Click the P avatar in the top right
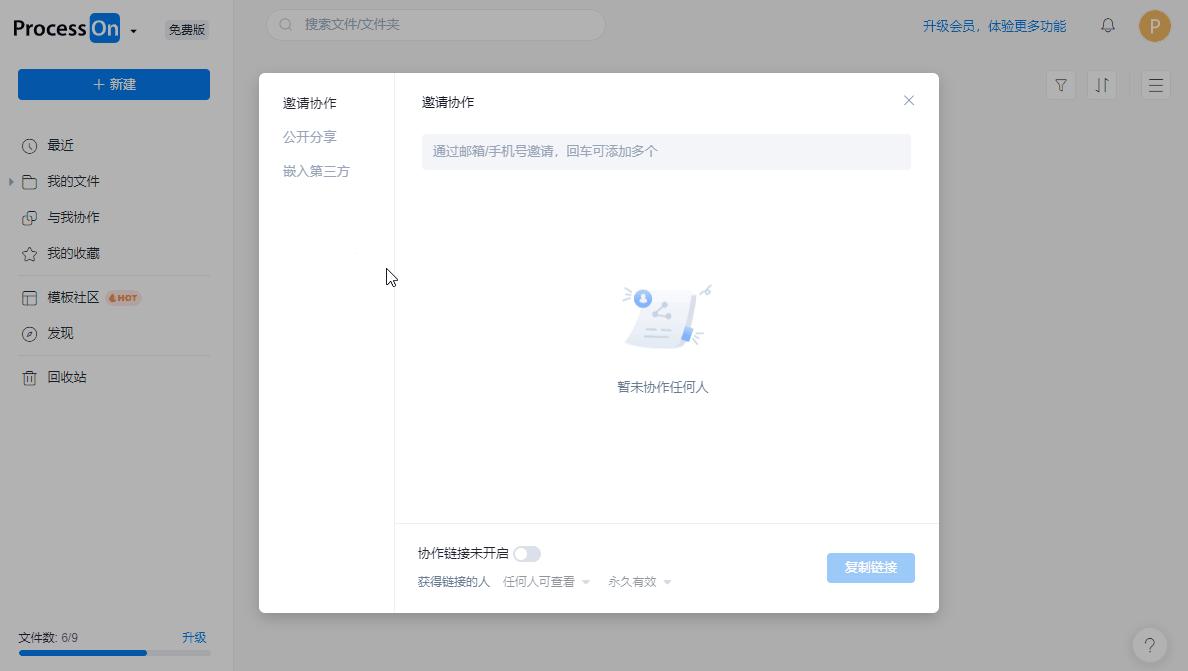1188x671 pixels. (1154, 26)
